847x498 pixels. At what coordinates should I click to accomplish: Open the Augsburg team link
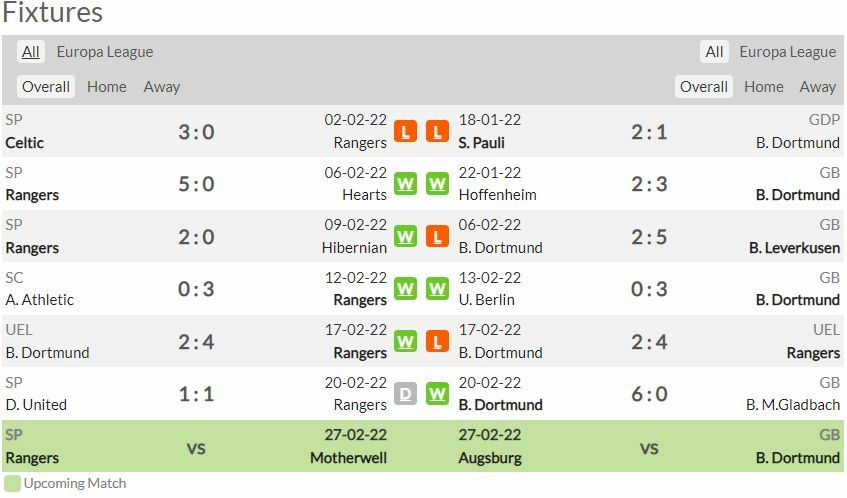coord(490,458)
